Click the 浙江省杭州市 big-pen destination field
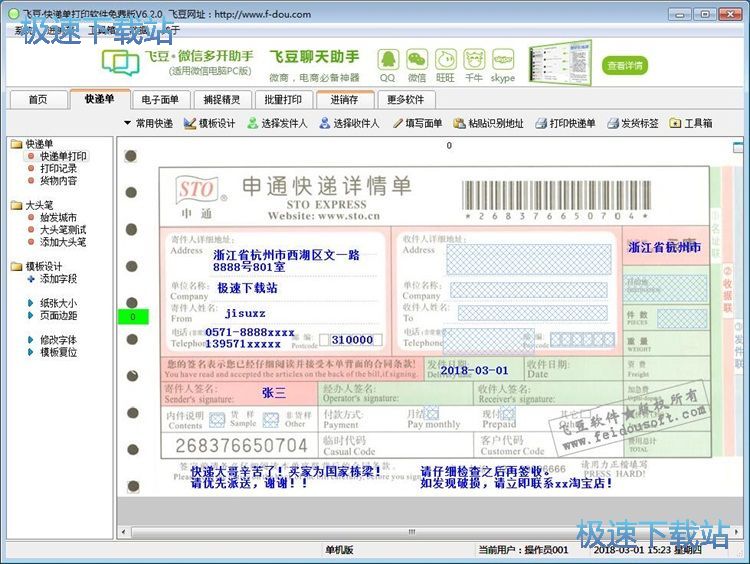The image size is (750, 564). (664, 247)
